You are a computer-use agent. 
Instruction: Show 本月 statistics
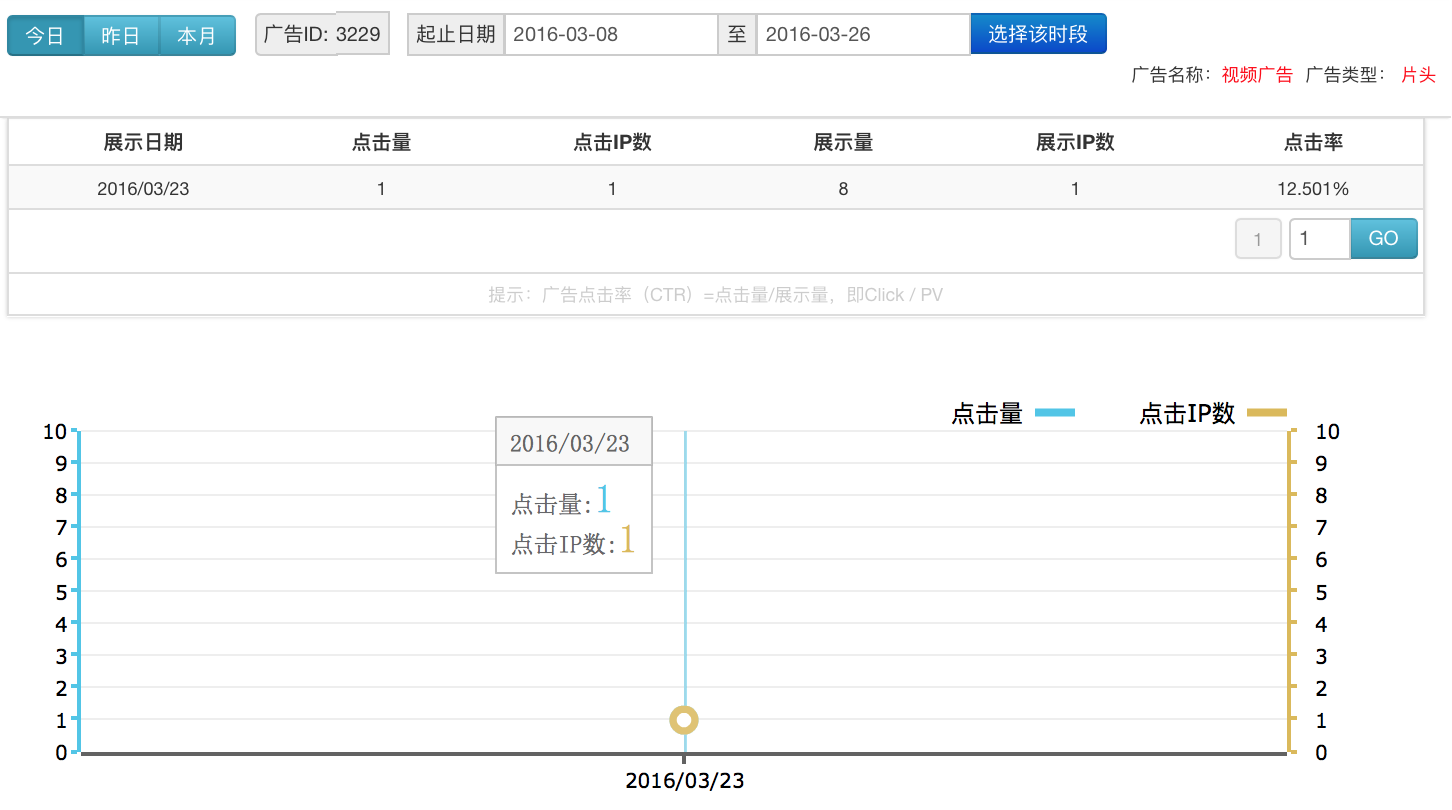click(x=197, y=36)
